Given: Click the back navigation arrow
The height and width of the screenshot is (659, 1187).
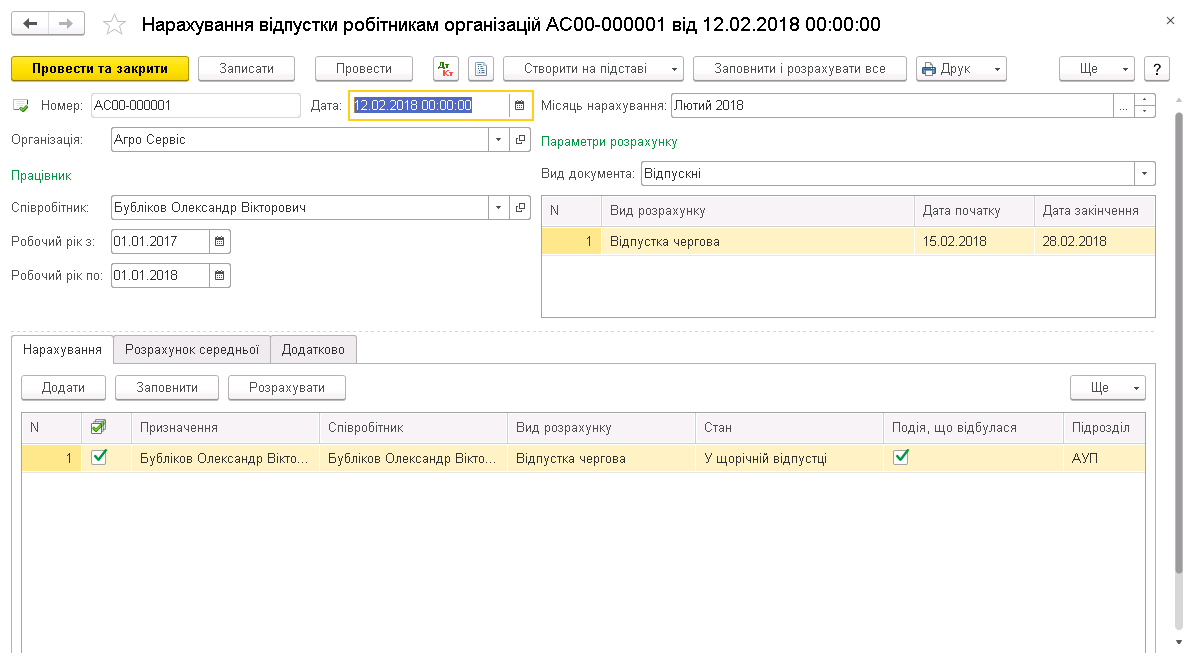Looking at the screenshot, I should point(30,23).
